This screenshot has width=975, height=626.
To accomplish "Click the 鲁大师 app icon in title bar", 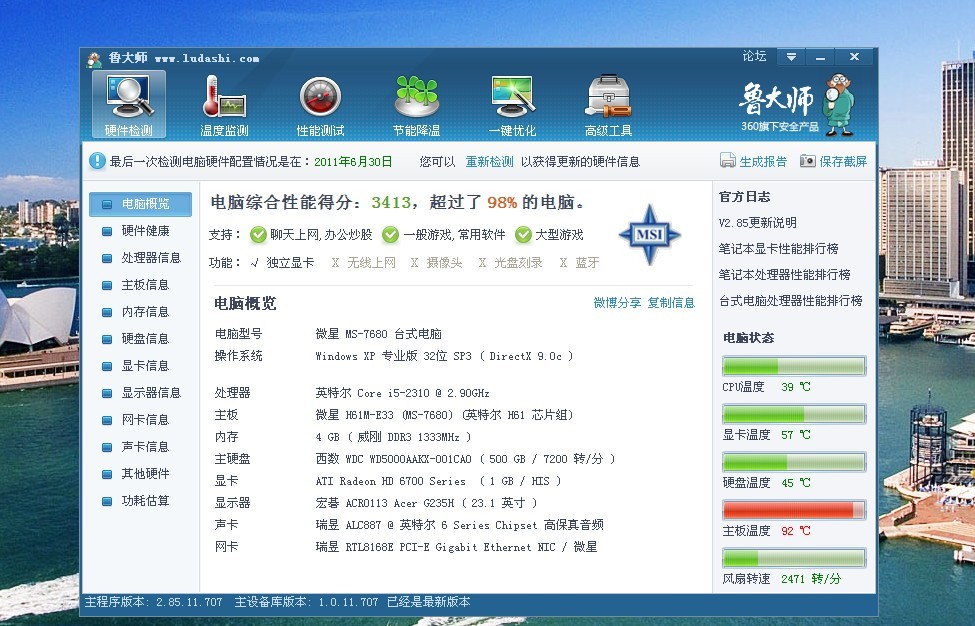I will click(95, 59).
